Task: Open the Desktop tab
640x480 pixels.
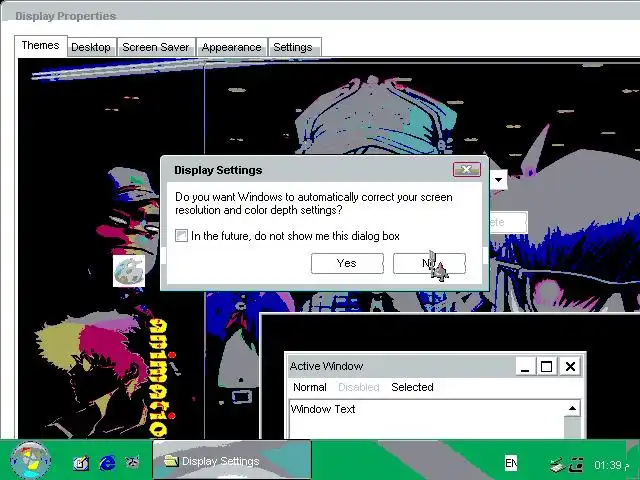Action: (x=91, y=47)
